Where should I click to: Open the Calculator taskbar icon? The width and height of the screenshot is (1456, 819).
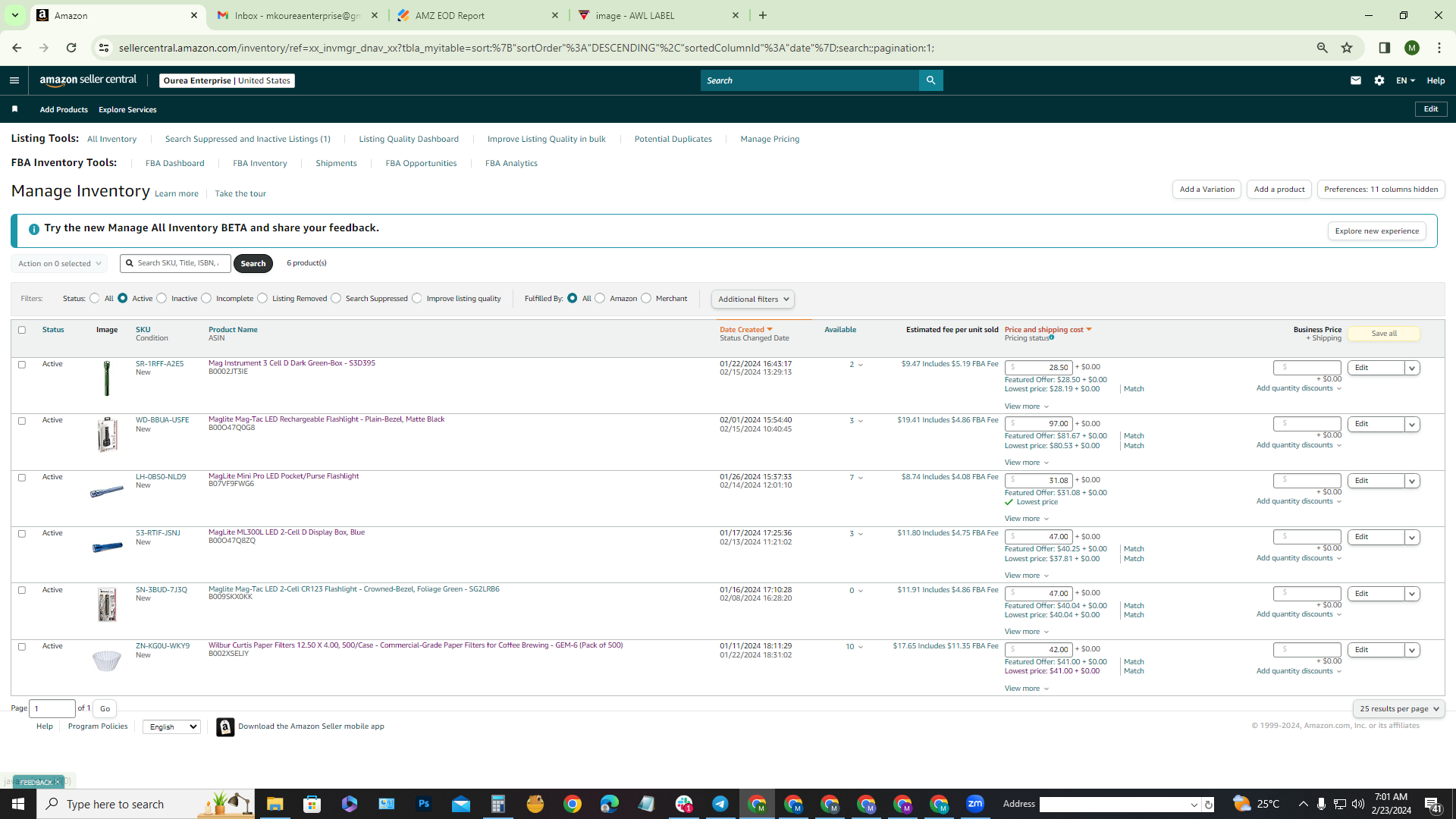pos(497,804)
